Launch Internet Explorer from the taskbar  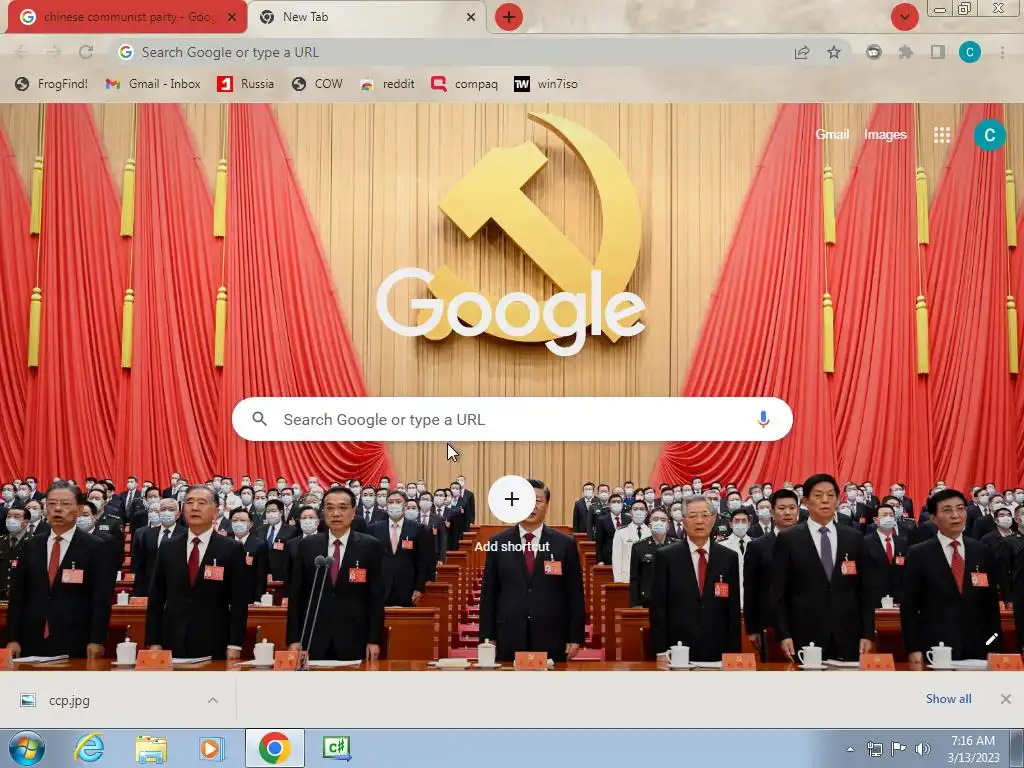pyautogui.click(x=89, y=748)
